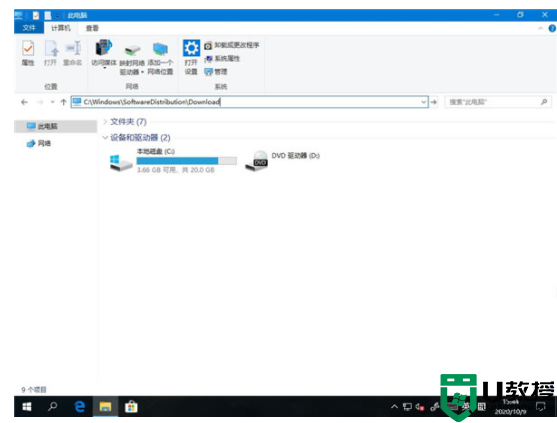Go to the address path arrow
557x423 pixels.
tap(434, 102)
